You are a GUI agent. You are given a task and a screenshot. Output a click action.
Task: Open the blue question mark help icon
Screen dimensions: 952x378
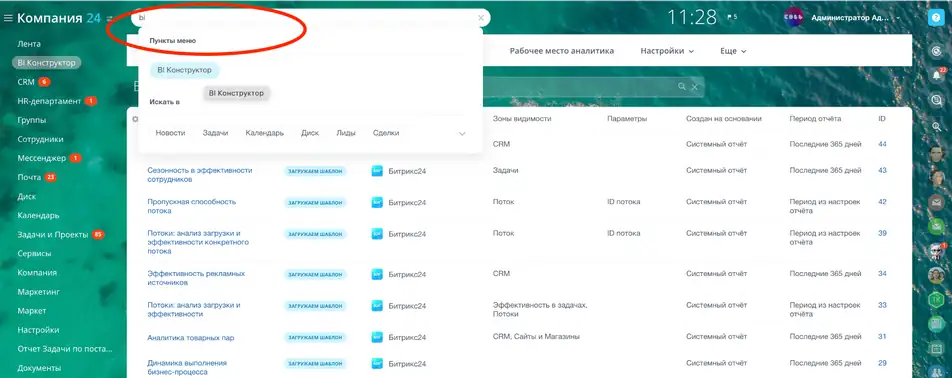point(936,18)
